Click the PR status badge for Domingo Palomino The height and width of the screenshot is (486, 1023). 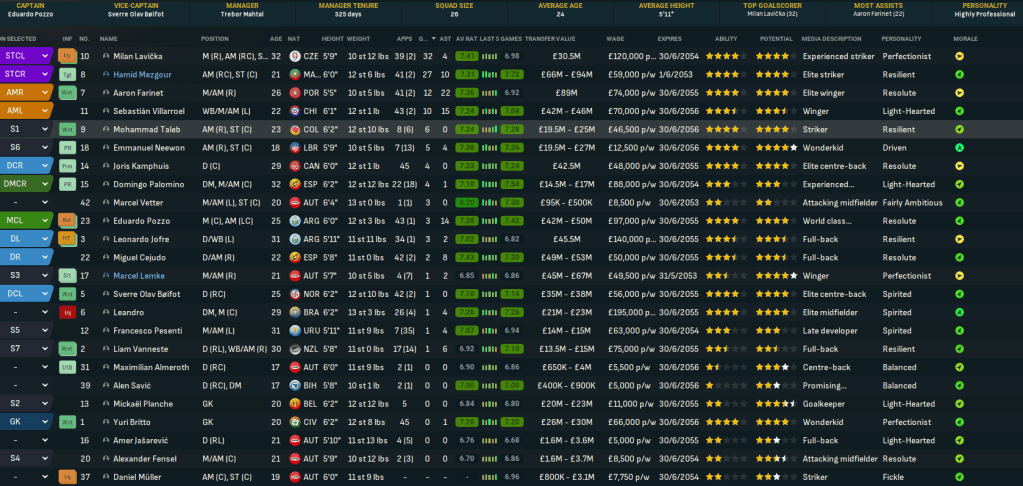coord(68,184)
